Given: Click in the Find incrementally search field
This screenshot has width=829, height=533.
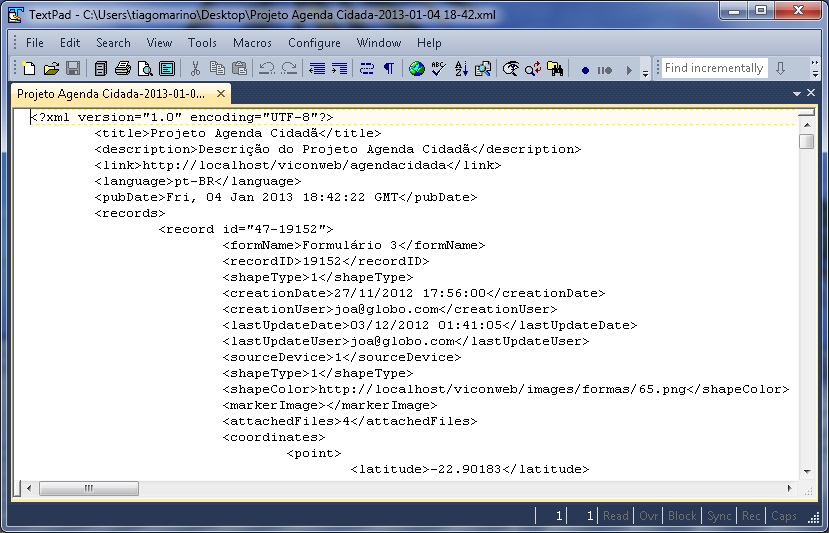Looking at the screenshot, I should point(714,68).
